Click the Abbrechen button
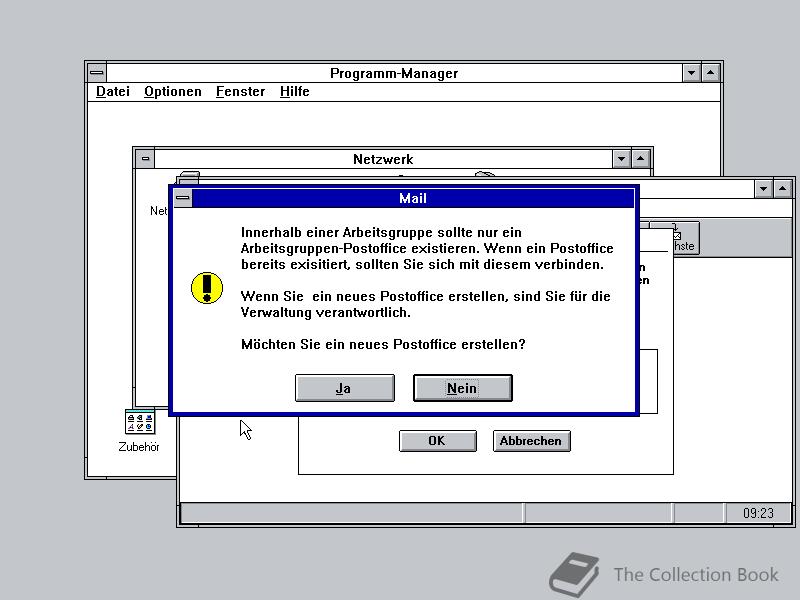Image resolution: width=800 pixels, height=600 pixels. [531, 441]
